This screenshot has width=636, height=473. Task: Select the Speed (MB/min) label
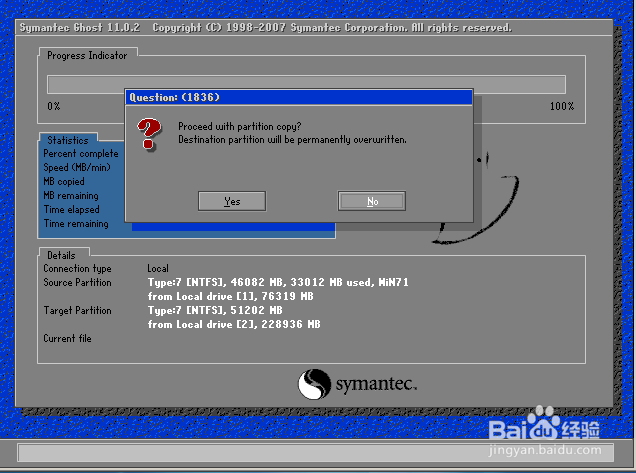pos(77,168)
